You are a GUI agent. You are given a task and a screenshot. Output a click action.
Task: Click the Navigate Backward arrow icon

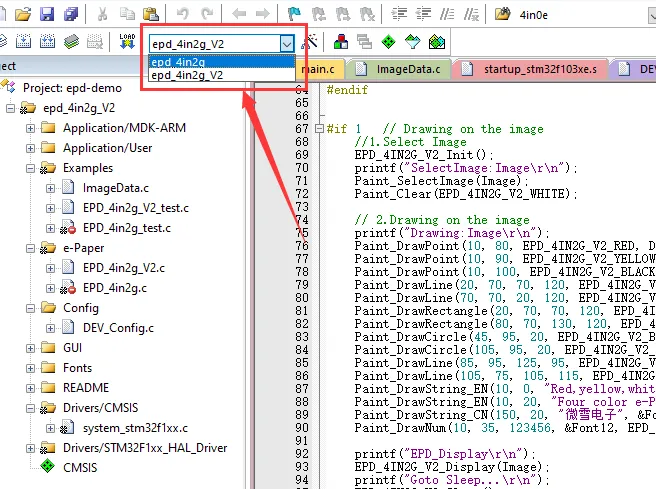point(239,15)
